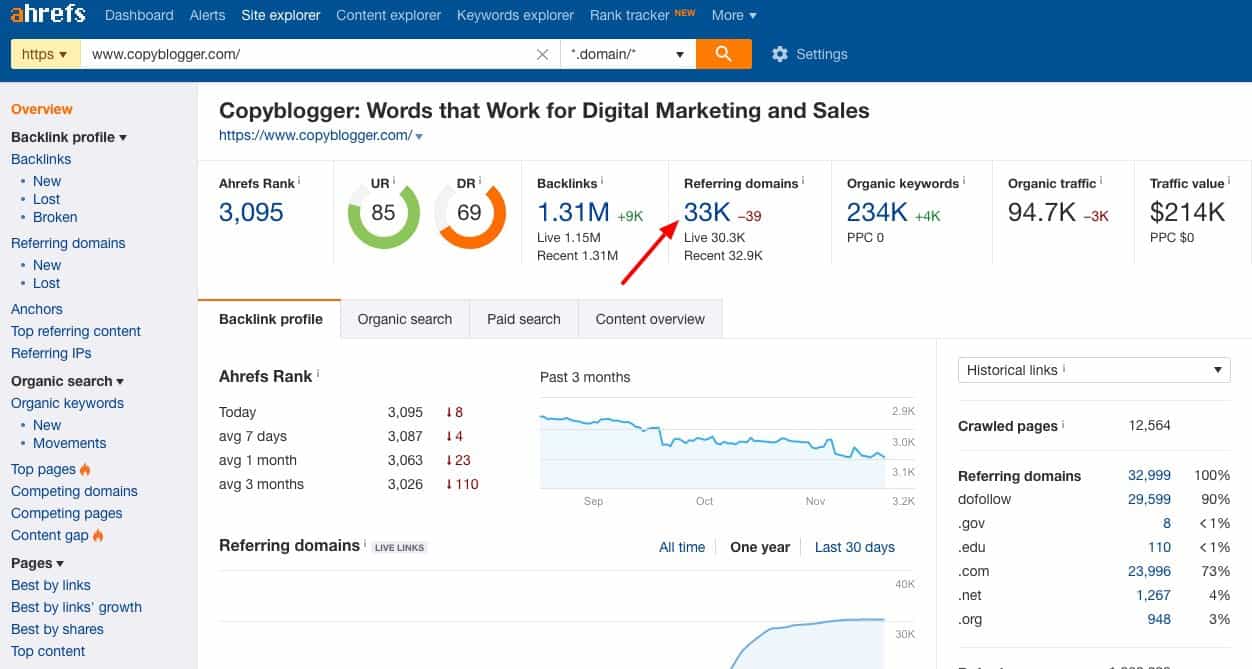Click the Ahrefs Rank line chart

coord(712,445)
